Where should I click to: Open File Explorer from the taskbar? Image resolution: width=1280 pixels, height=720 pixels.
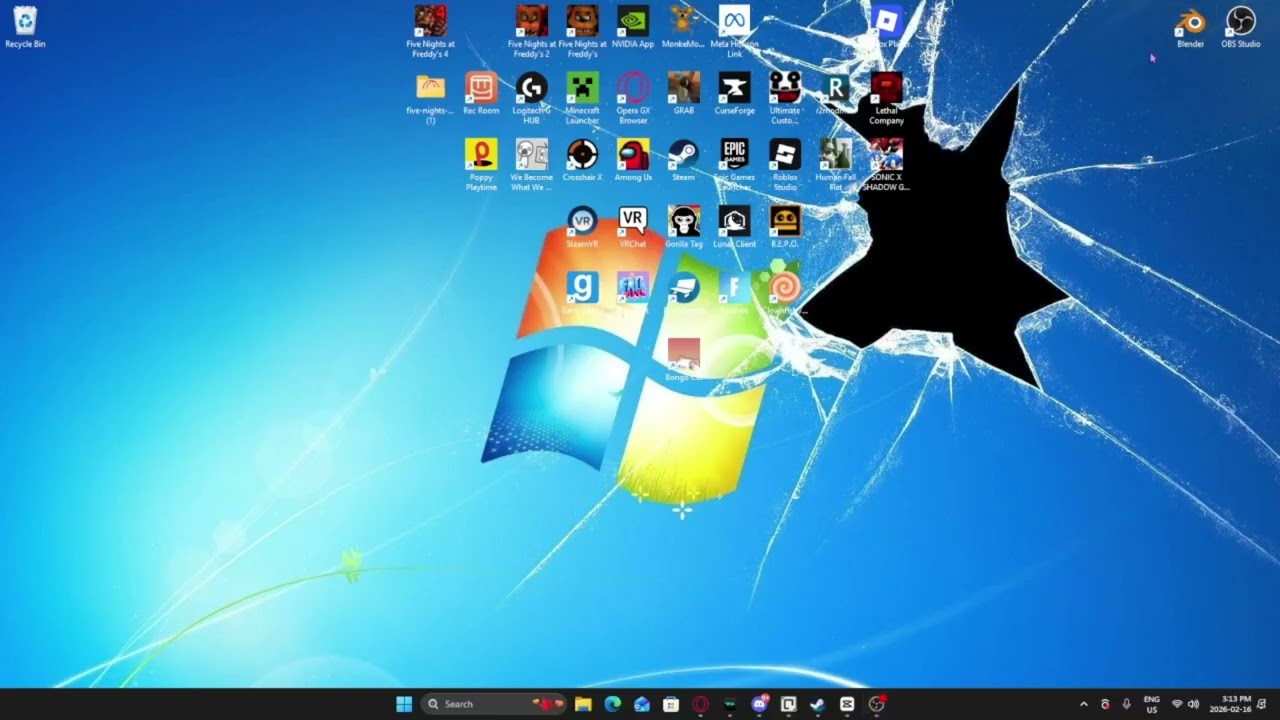coord(583,704)
